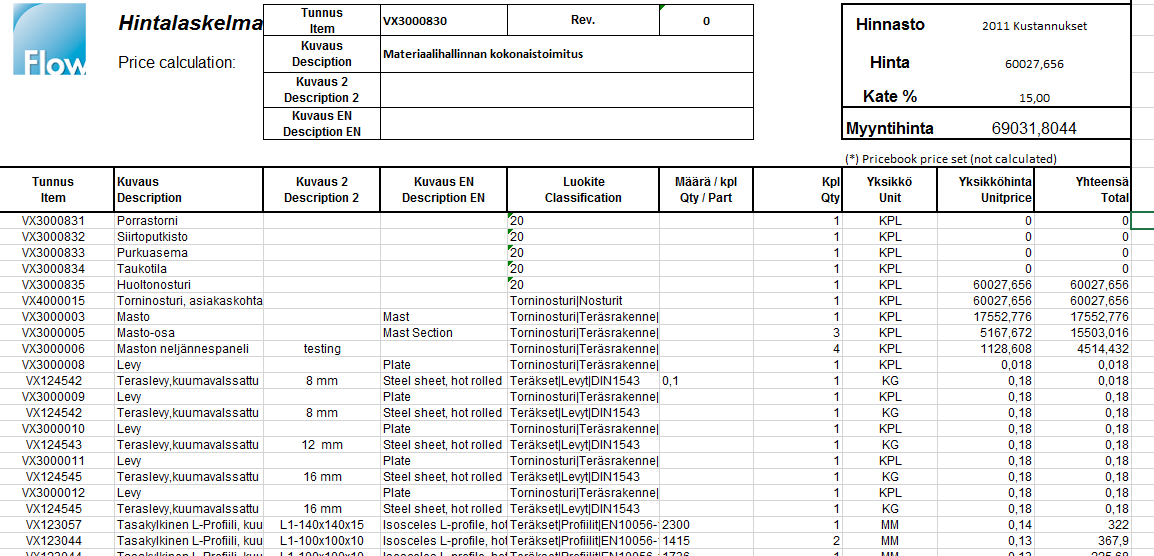This screenshot has height=556, width=1154.
Task: Click the Myyntihinta value 69031,8044
Action: click(x=1034, y=128)
